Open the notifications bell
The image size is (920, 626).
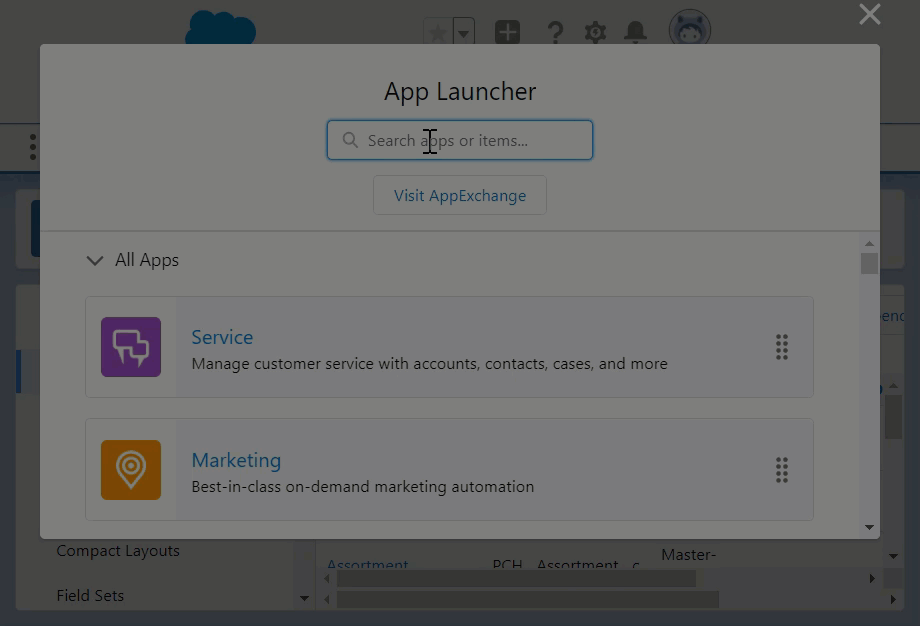tap(635, 32)
